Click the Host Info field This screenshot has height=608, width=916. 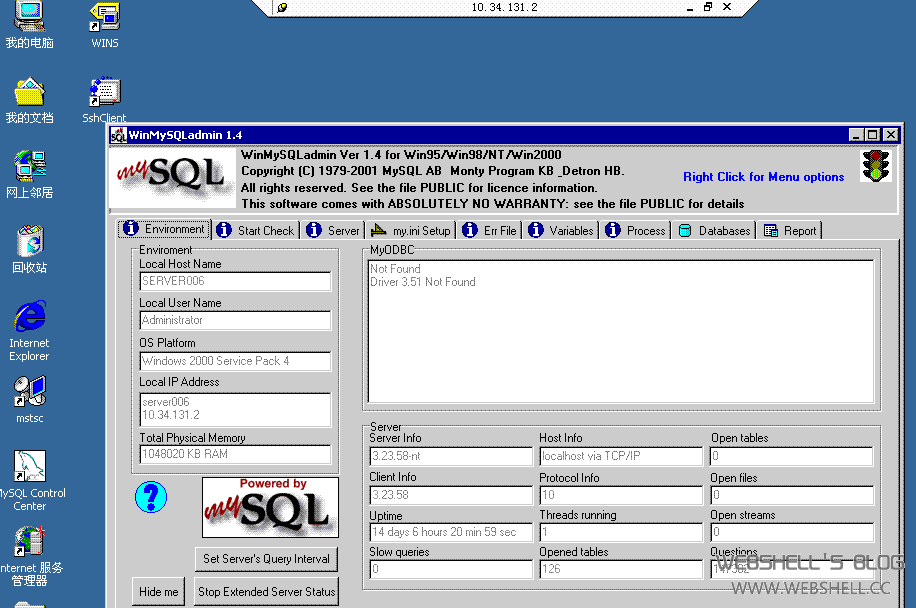(621, 456)
